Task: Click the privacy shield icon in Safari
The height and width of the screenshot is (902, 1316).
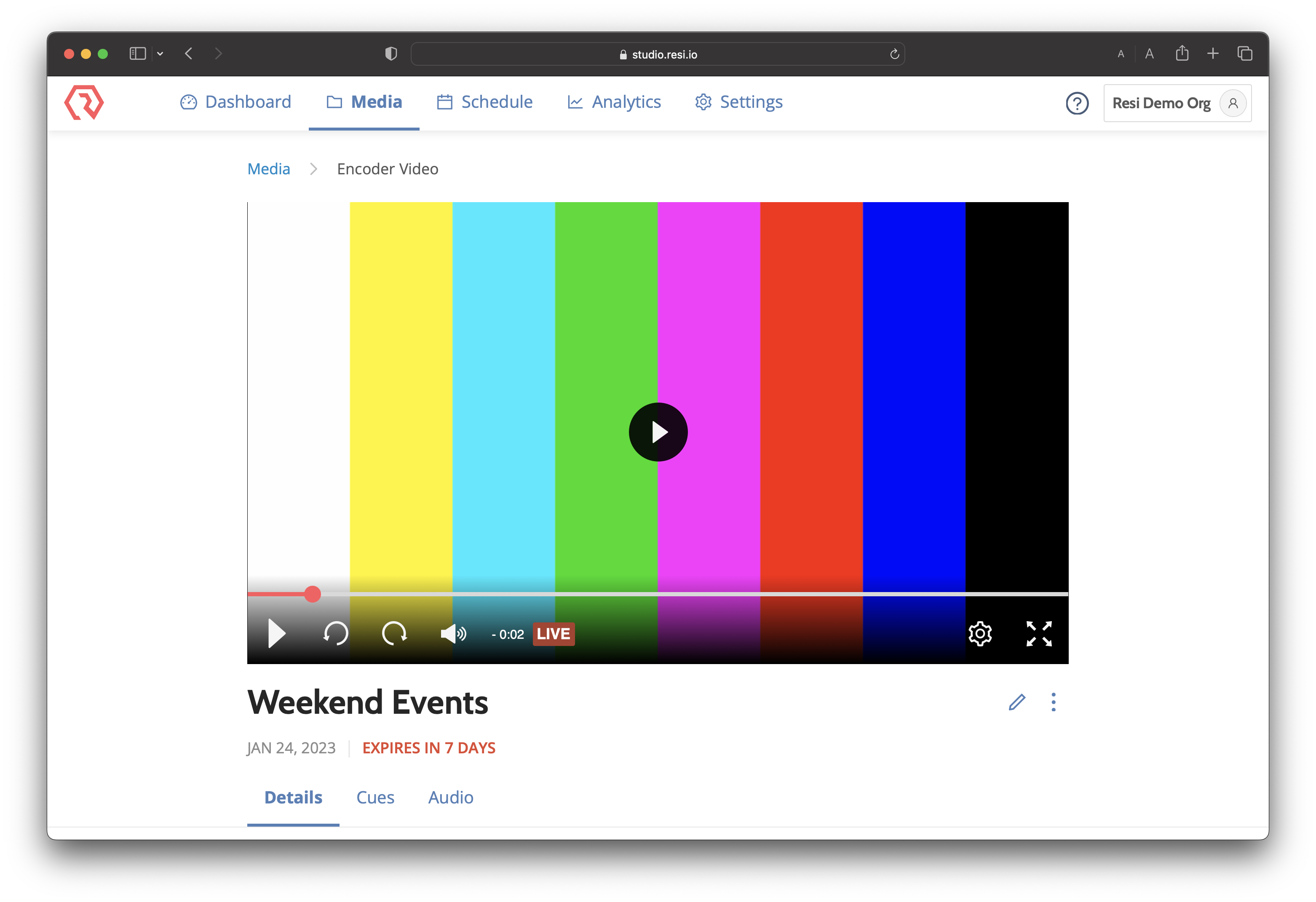Action: pyautogui.click(x=391, y=54)
